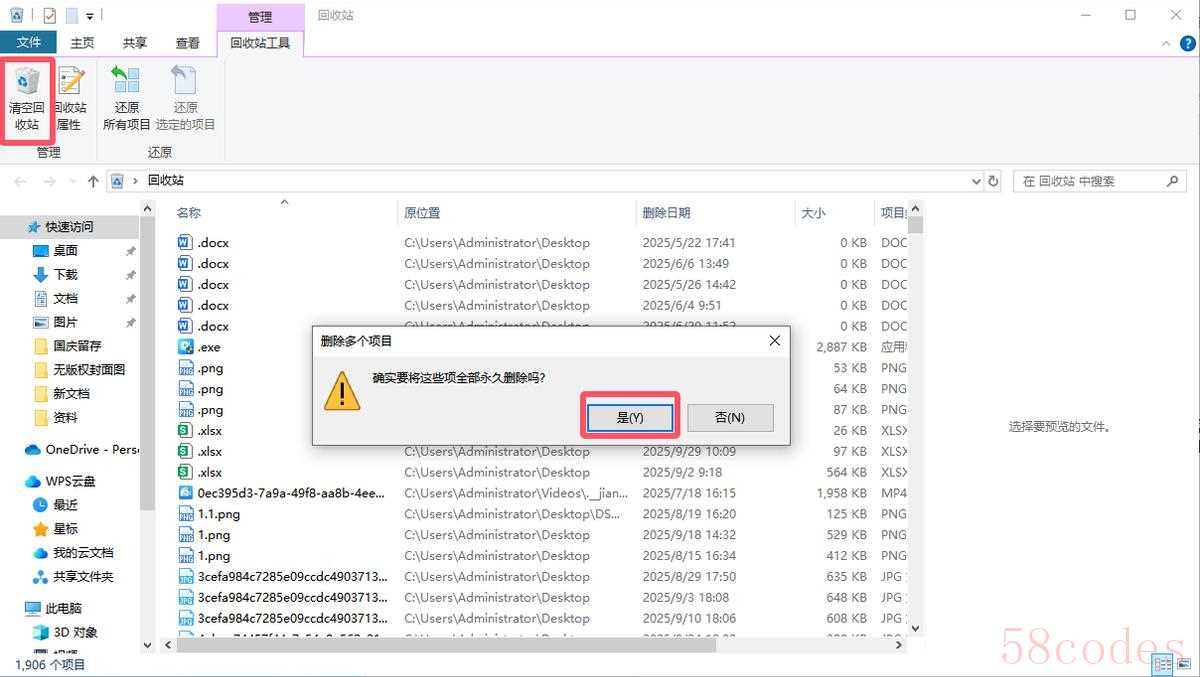Switch to the 查看 ribbon tab

point(187,43)
